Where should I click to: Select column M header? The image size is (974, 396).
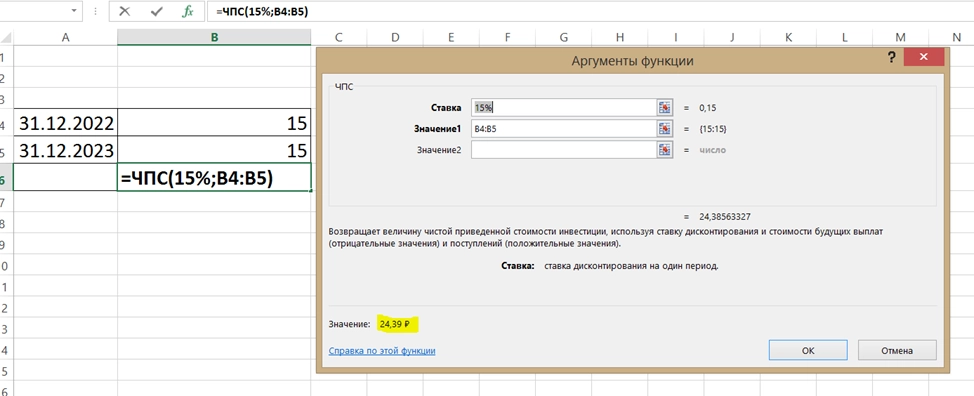point(901,37)
